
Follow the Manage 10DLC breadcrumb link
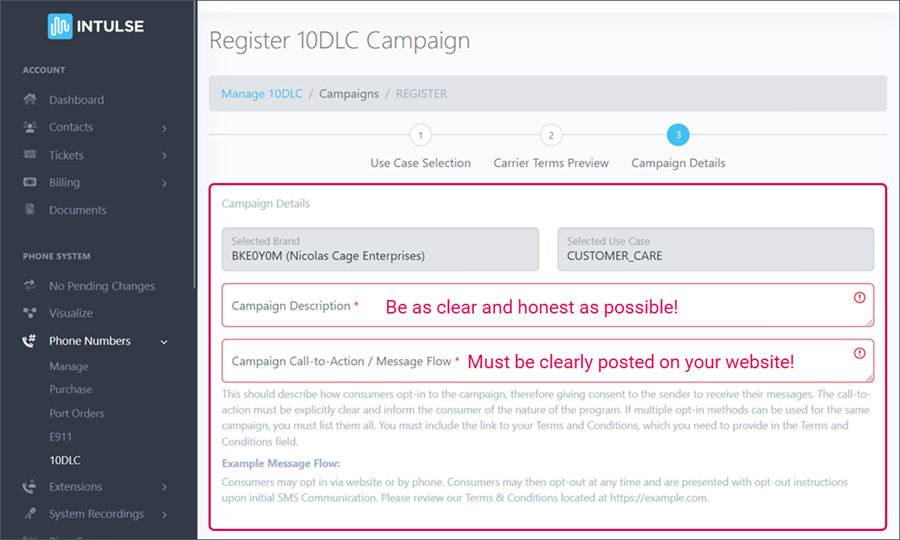[x=261, y=94]
